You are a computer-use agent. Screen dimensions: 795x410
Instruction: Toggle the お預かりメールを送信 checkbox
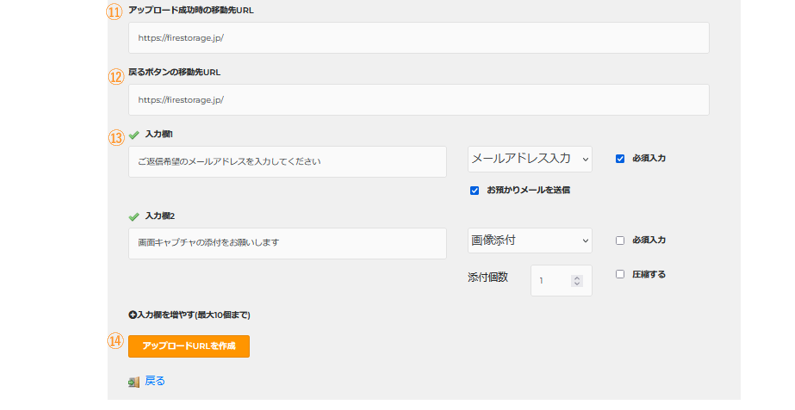[x=475, y=191]
